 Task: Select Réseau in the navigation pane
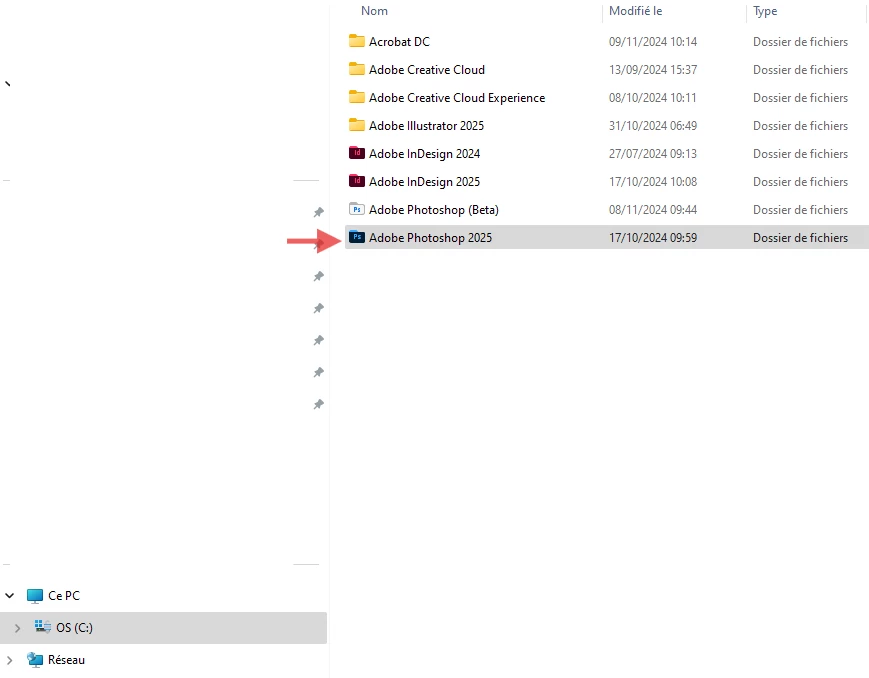66,660
